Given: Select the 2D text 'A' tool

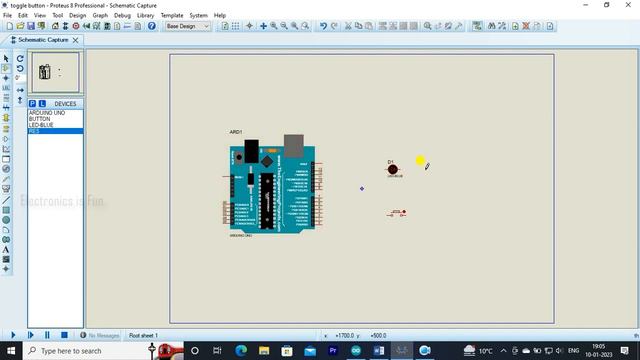Looking at the screenshot, I should pyautogui.click(x=6, y=249).
